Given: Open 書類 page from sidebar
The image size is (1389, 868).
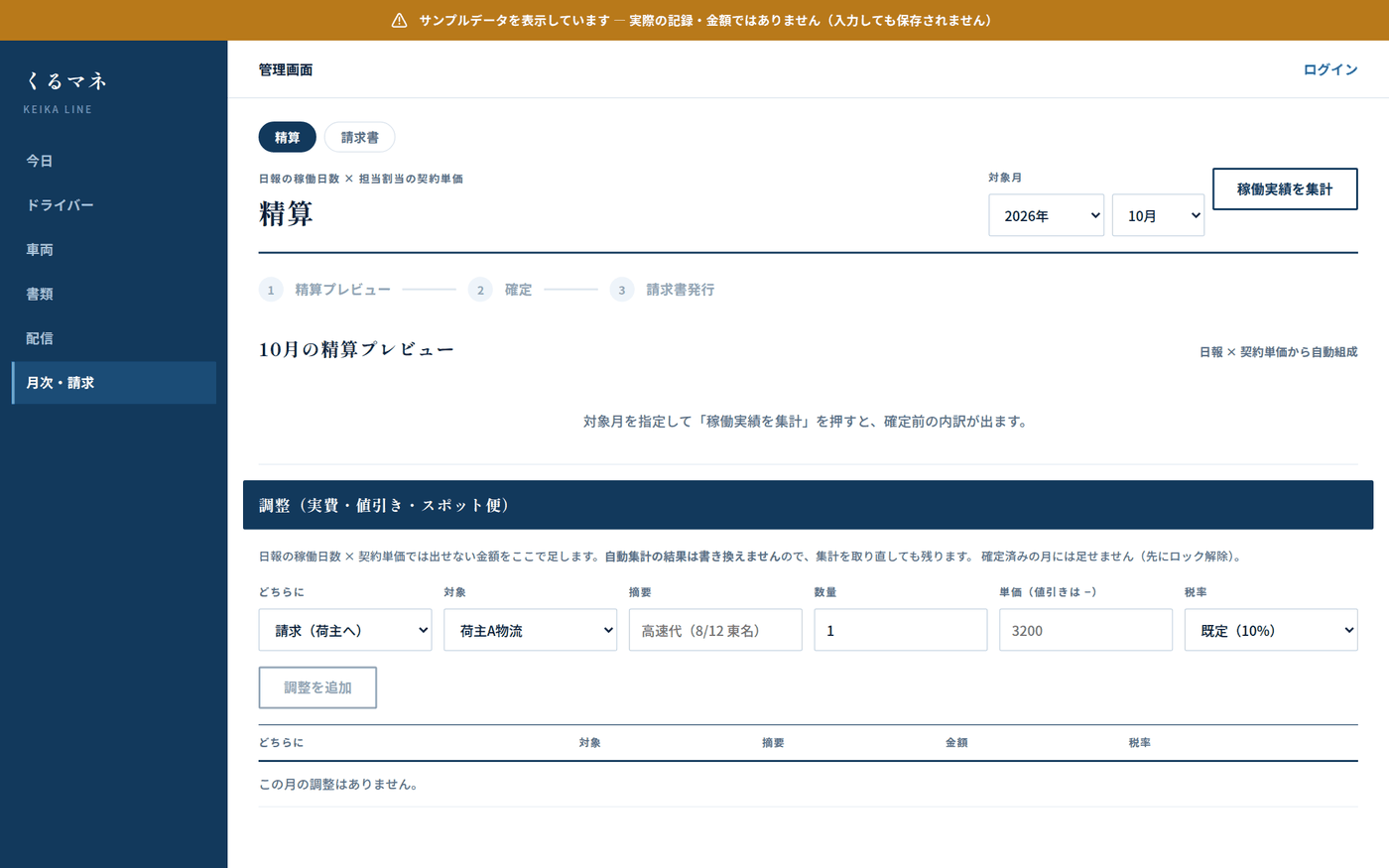Looking at the screenshot, I should (114, 294).
